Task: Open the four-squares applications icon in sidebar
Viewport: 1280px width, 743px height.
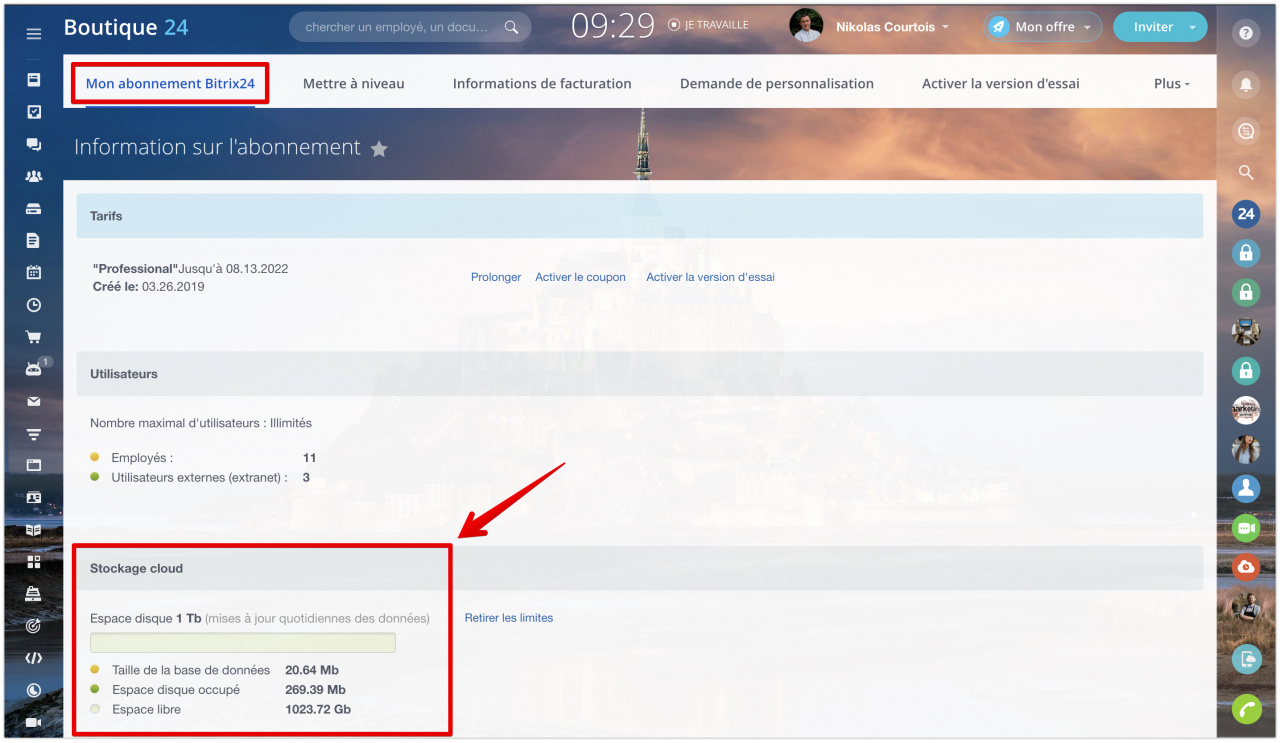Action: [33, 562]
